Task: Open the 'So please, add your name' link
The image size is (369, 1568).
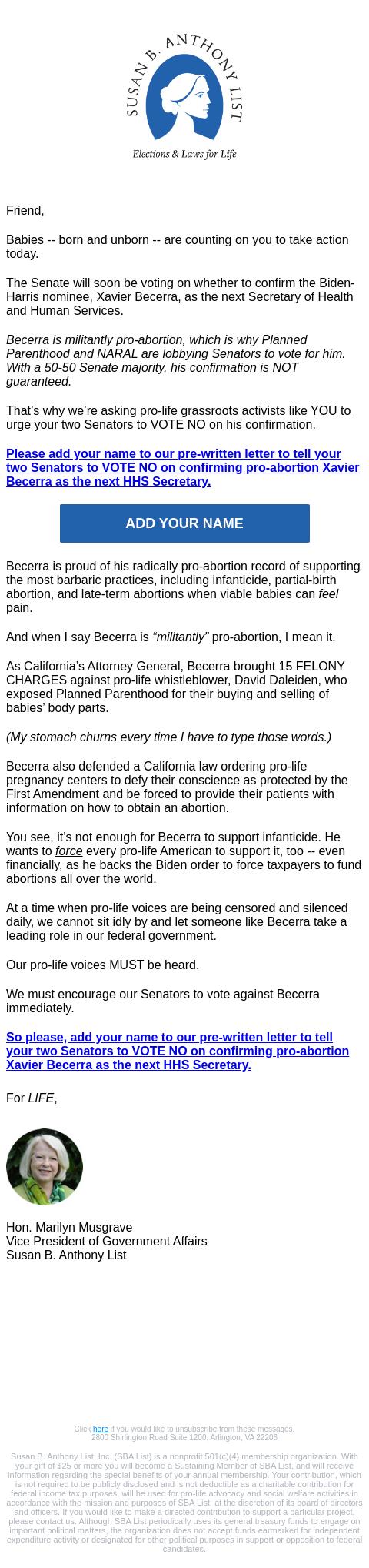Action: (x=178, y=1051)
